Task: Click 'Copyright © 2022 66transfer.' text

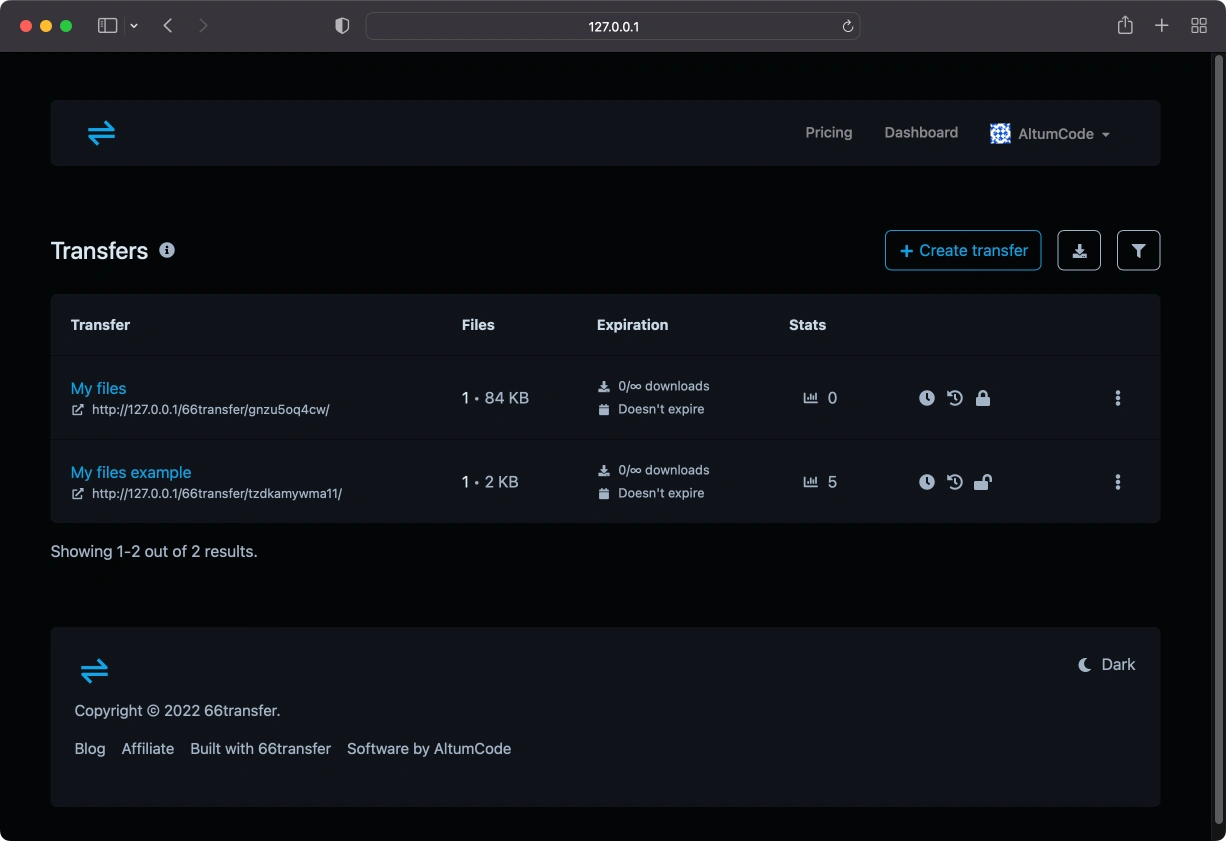Action: coord(177,711)
